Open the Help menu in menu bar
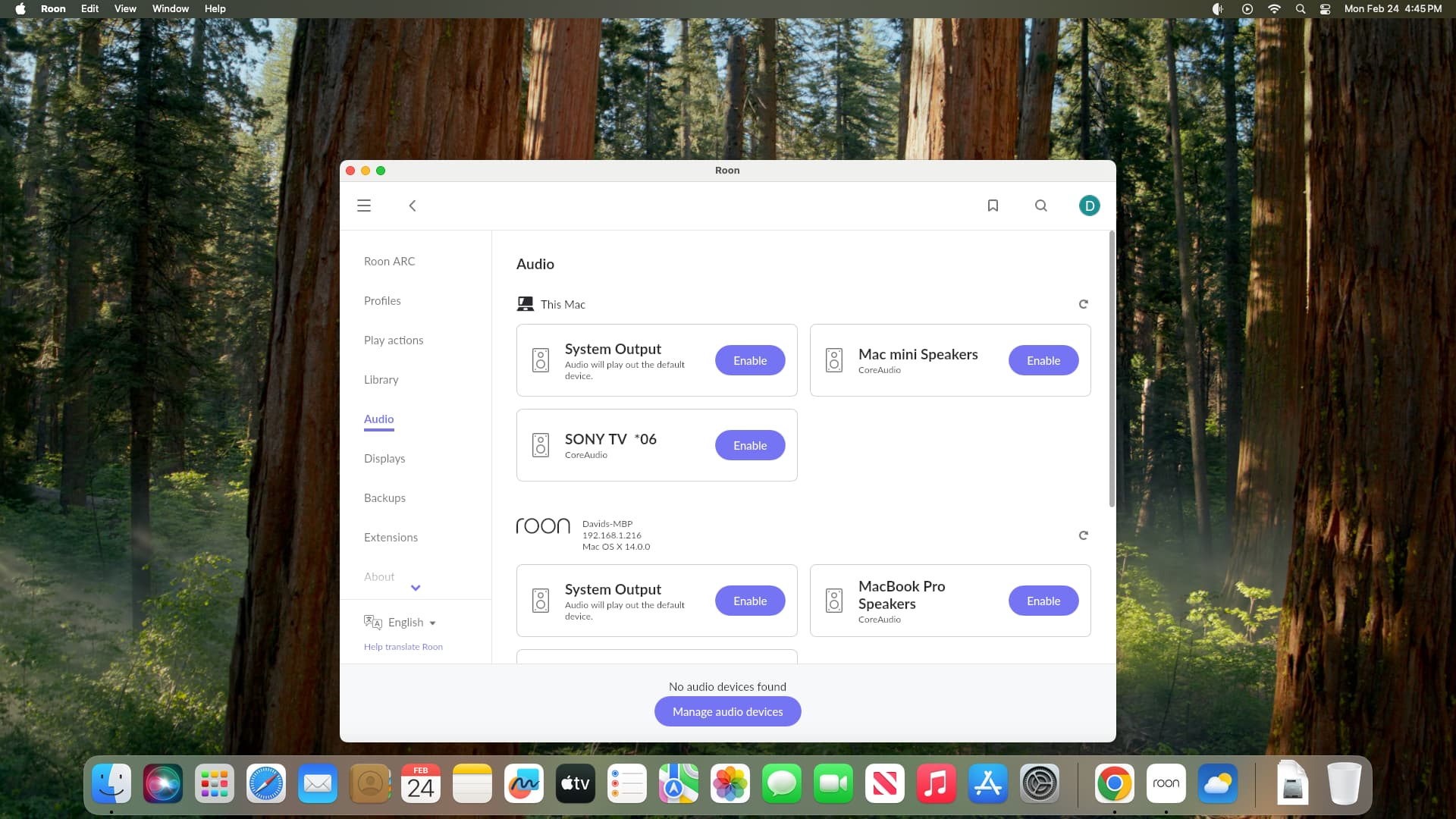Viewport: 1456px width, 819px height. pyautogui.click(x=215, y=8)
